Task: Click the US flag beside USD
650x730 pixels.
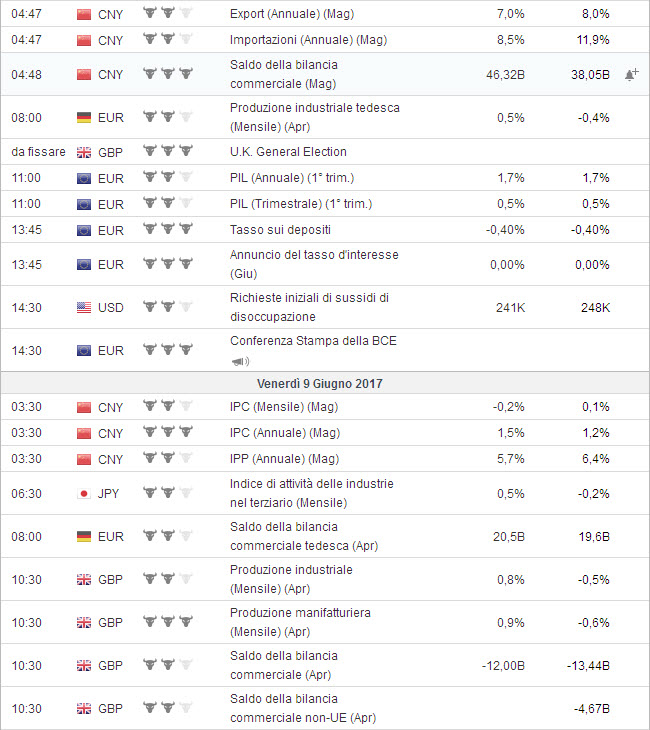Action: pyautogui.click(x=84, y=307)
